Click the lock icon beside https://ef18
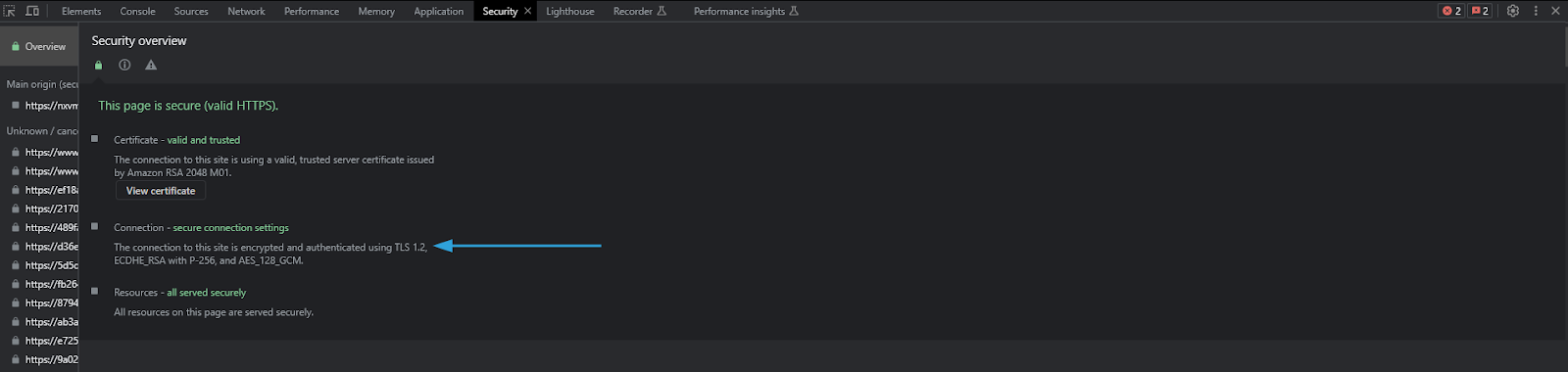The image size is (1568, 372). click(16, 190)
